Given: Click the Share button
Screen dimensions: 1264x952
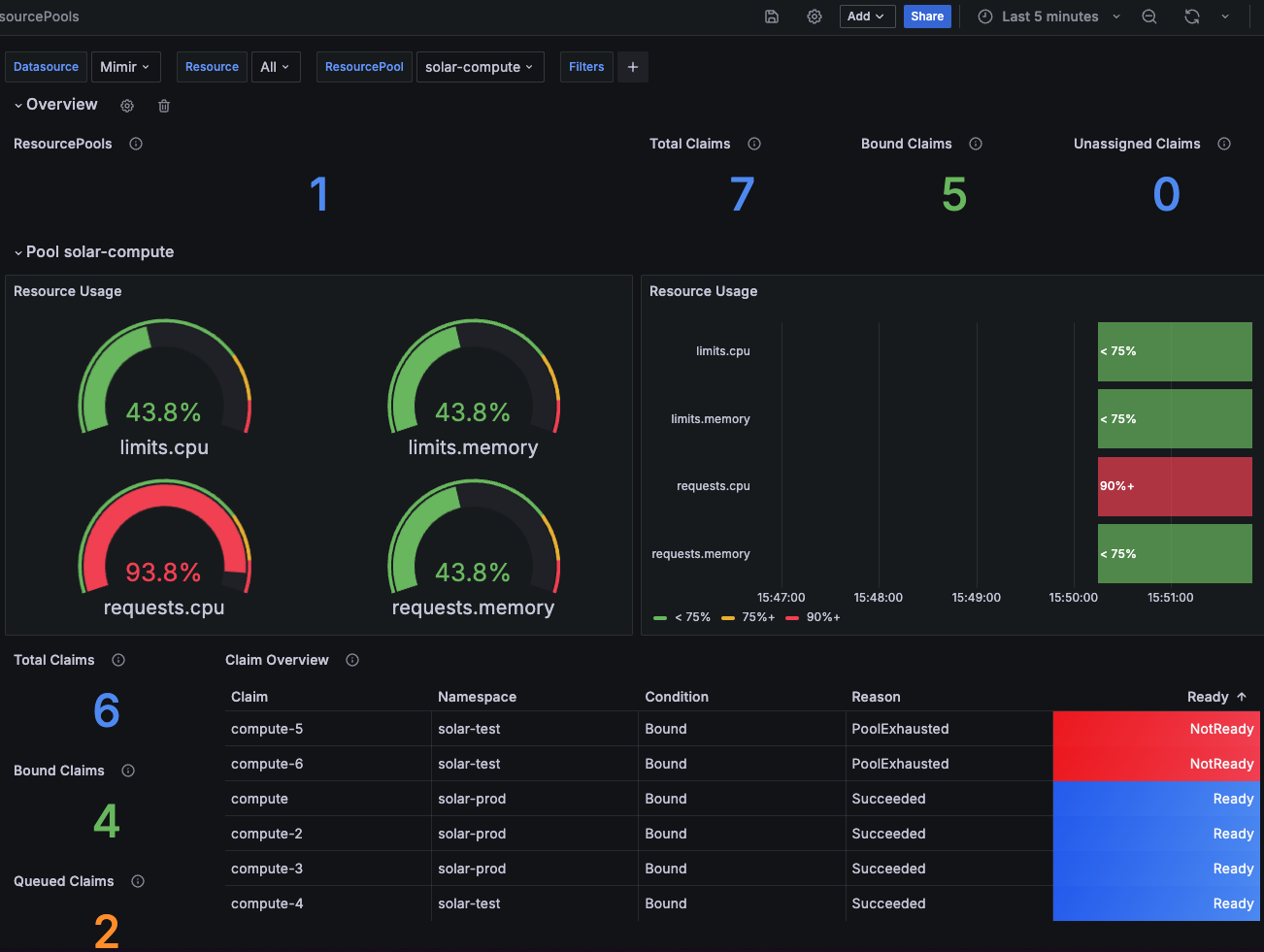Looking at the screenshot, I should 927,16.
